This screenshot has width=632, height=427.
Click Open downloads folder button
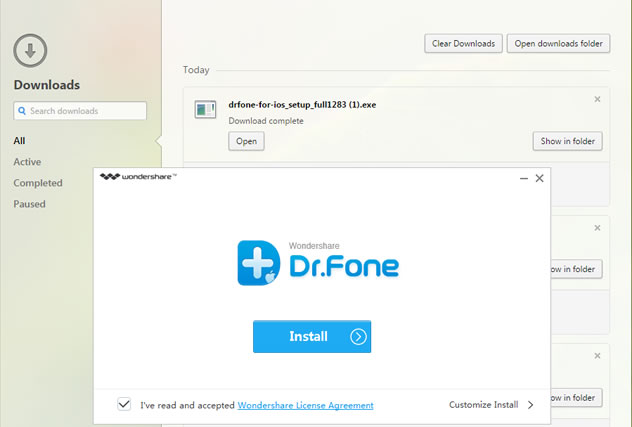[558, 44]
